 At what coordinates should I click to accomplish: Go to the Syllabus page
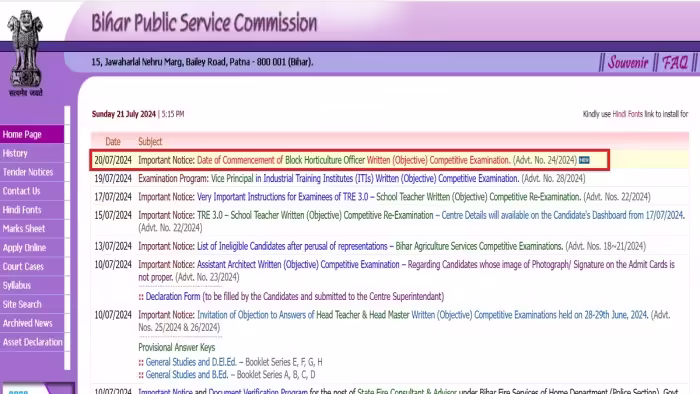(32, 285)
